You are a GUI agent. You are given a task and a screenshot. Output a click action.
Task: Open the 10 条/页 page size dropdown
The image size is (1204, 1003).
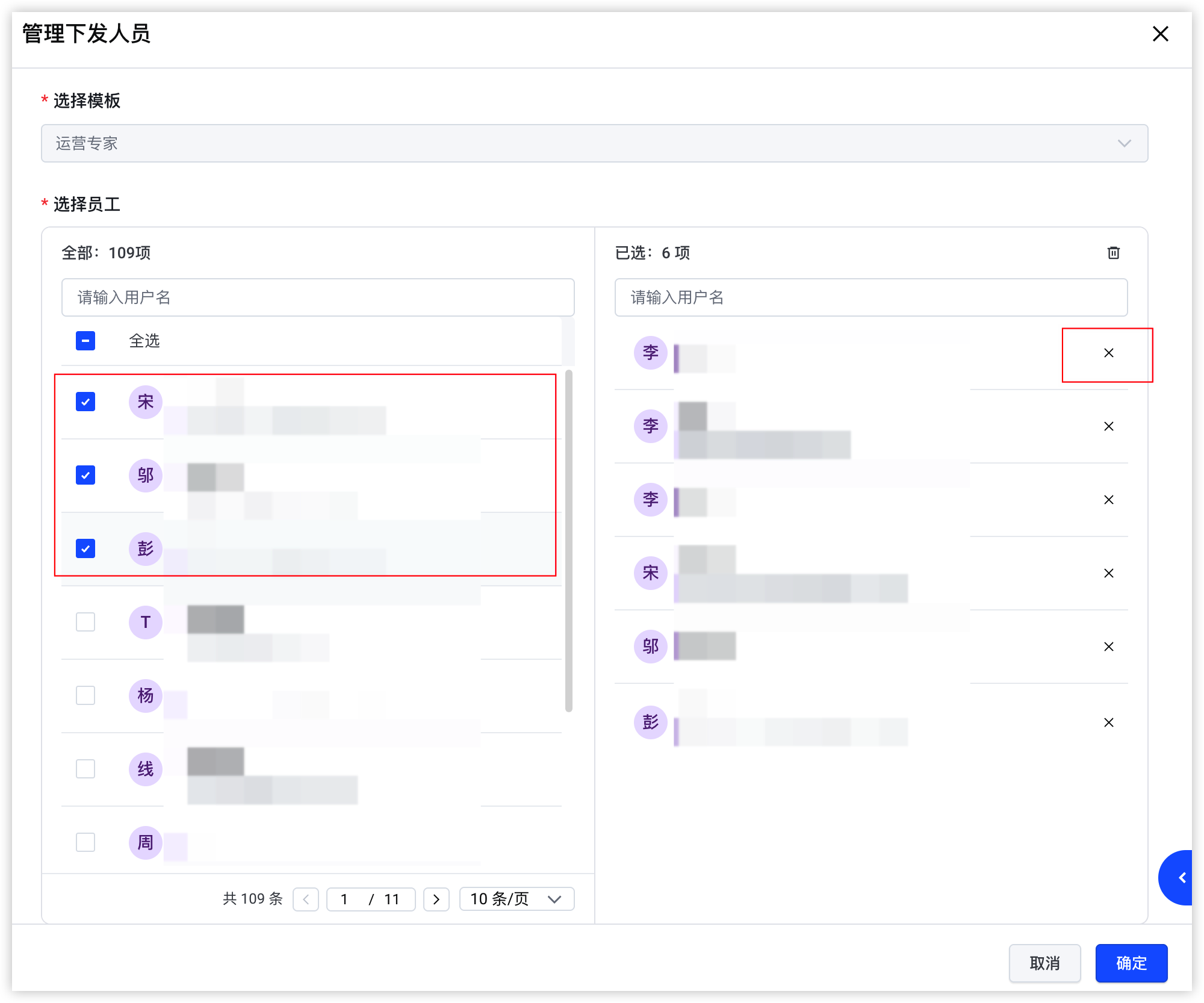click(x=517, y=899)
